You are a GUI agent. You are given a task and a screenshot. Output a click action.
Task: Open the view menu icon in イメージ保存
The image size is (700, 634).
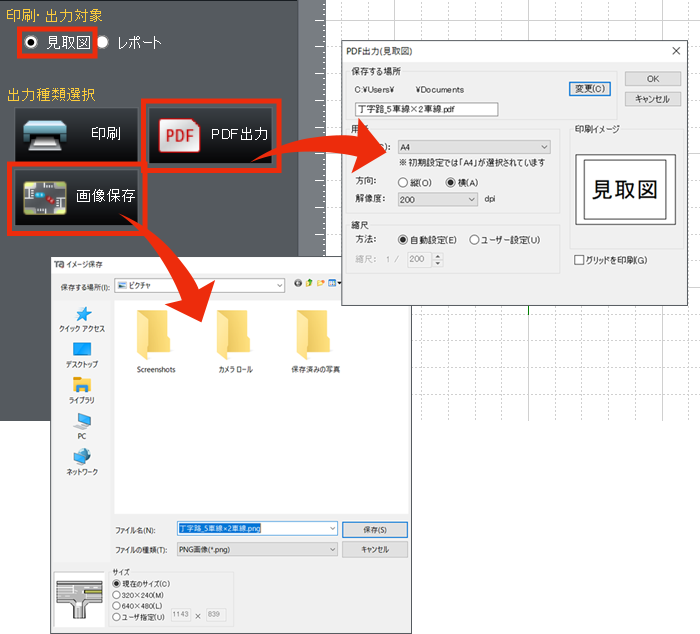[x=334, y=283]
